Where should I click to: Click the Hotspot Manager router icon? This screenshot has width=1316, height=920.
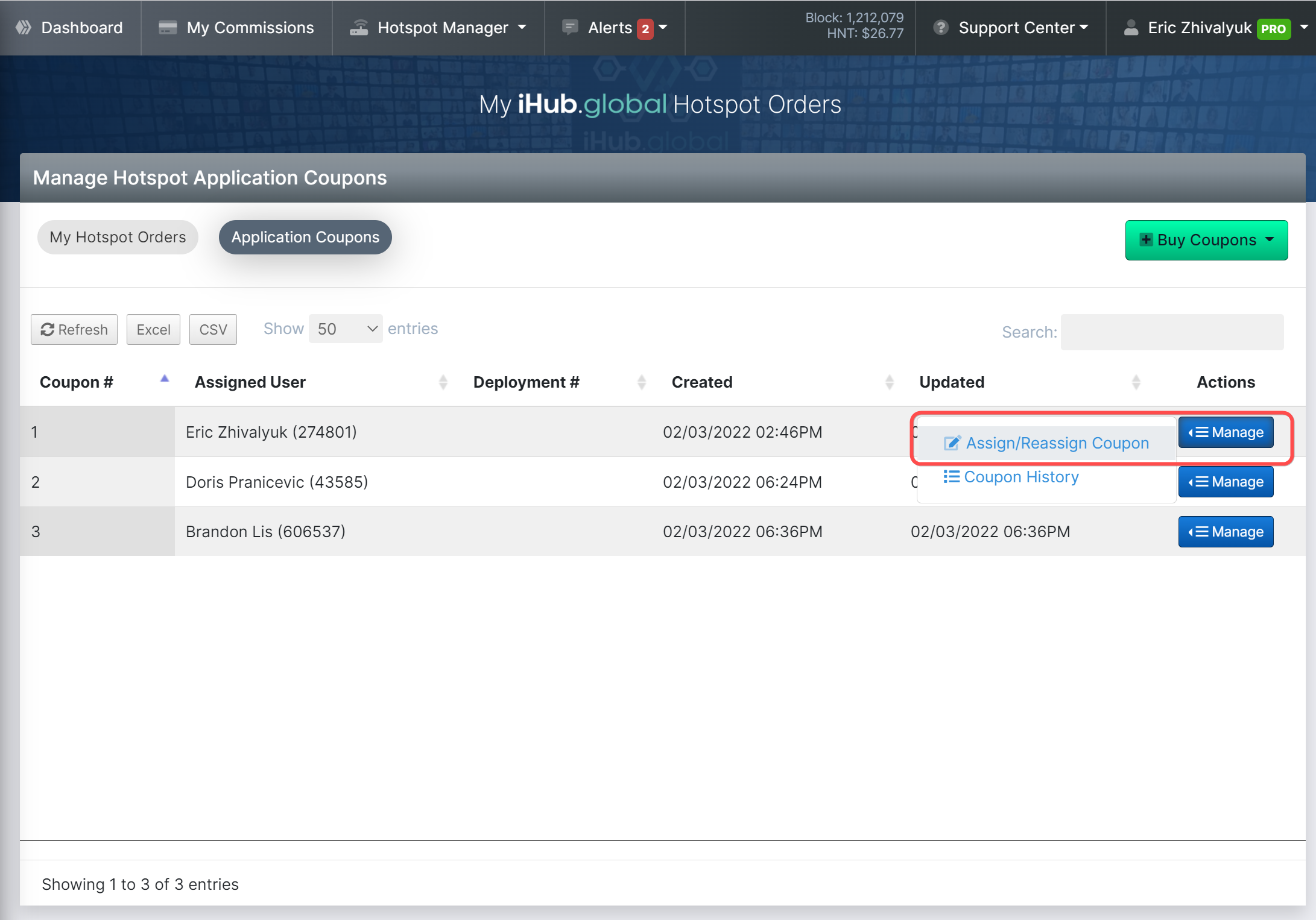point(359,28)
